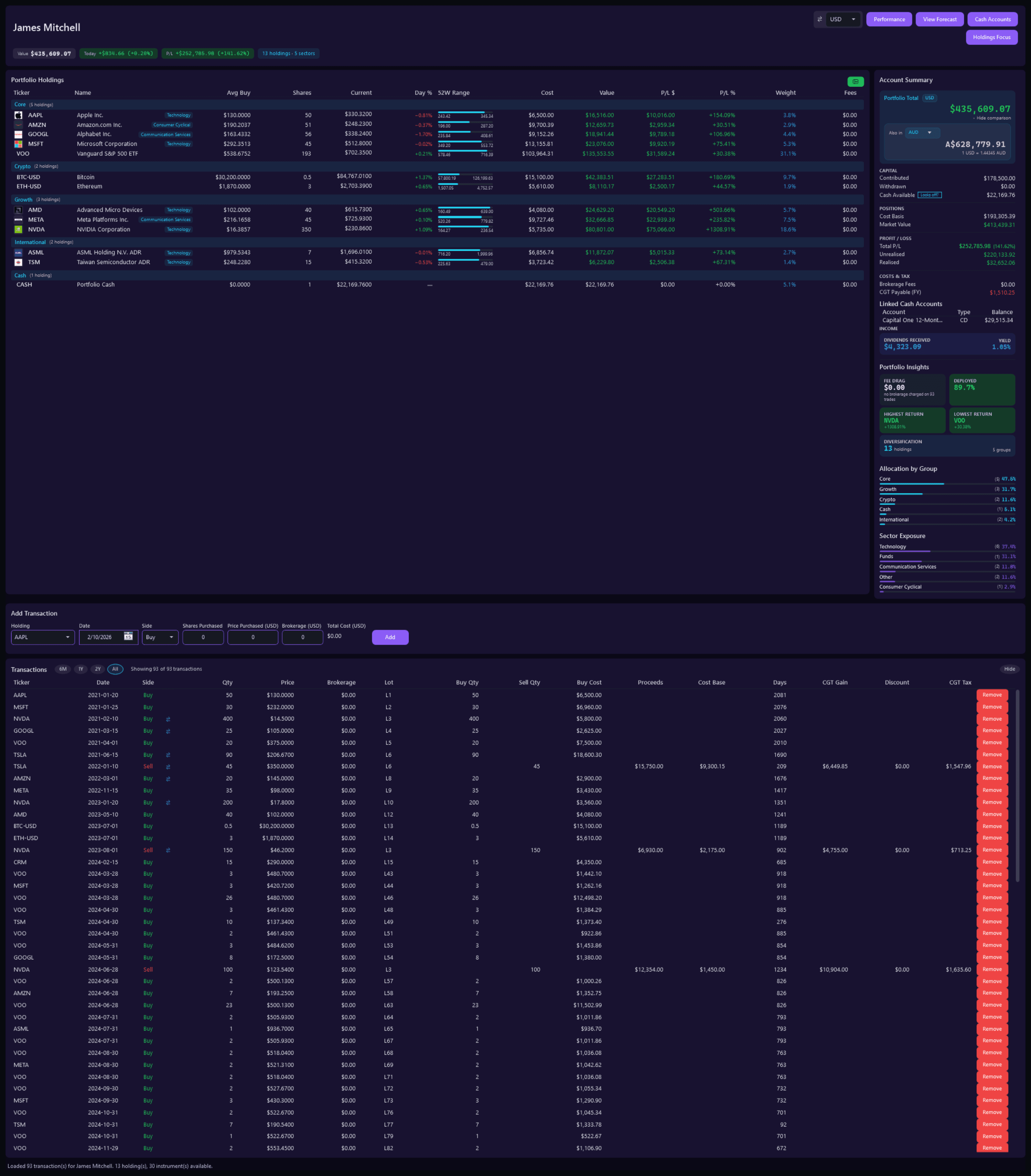Open the USD display currency dropdown

(x=843, y=20)
